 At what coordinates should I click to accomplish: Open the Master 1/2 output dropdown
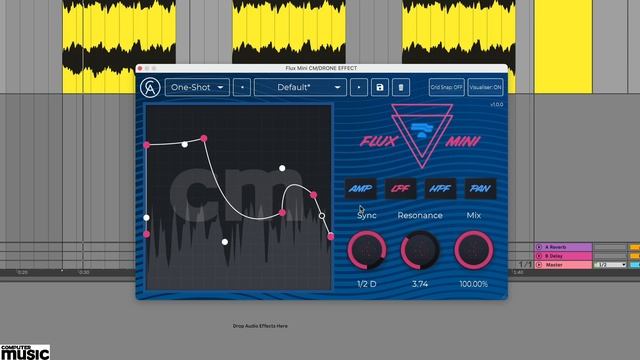click(610, 265)
